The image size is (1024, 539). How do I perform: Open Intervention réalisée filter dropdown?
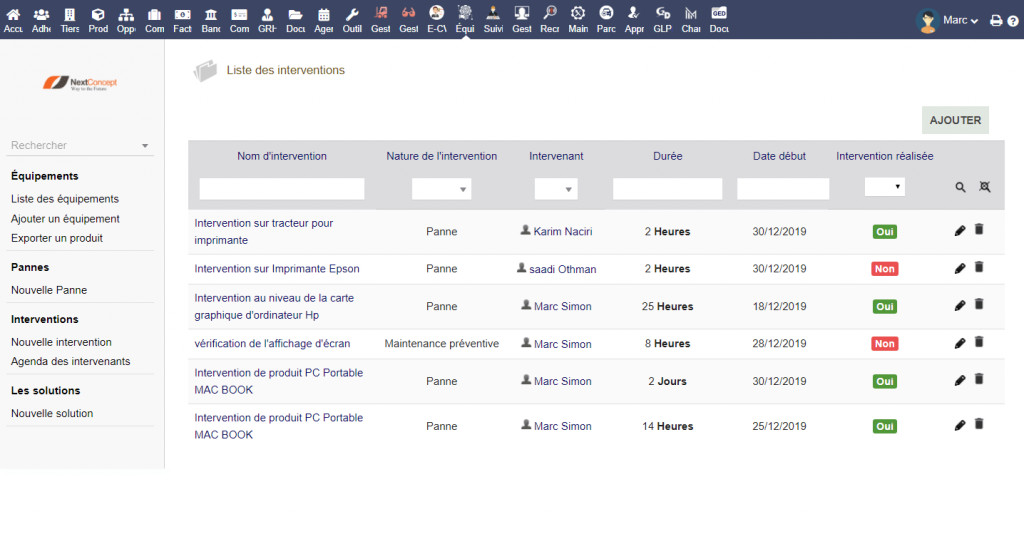pyautogui.click(x=884, y=187)
